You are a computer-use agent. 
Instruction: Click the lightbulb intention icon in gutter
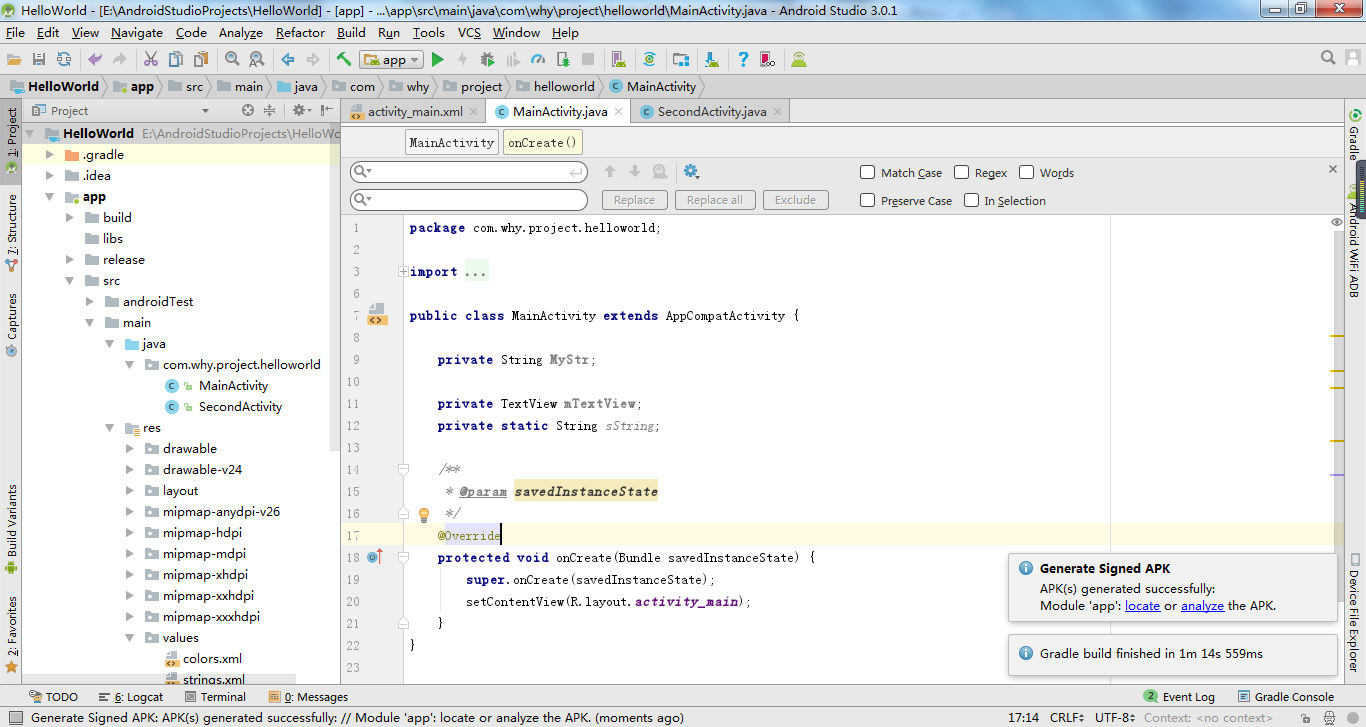pos(423,515)
